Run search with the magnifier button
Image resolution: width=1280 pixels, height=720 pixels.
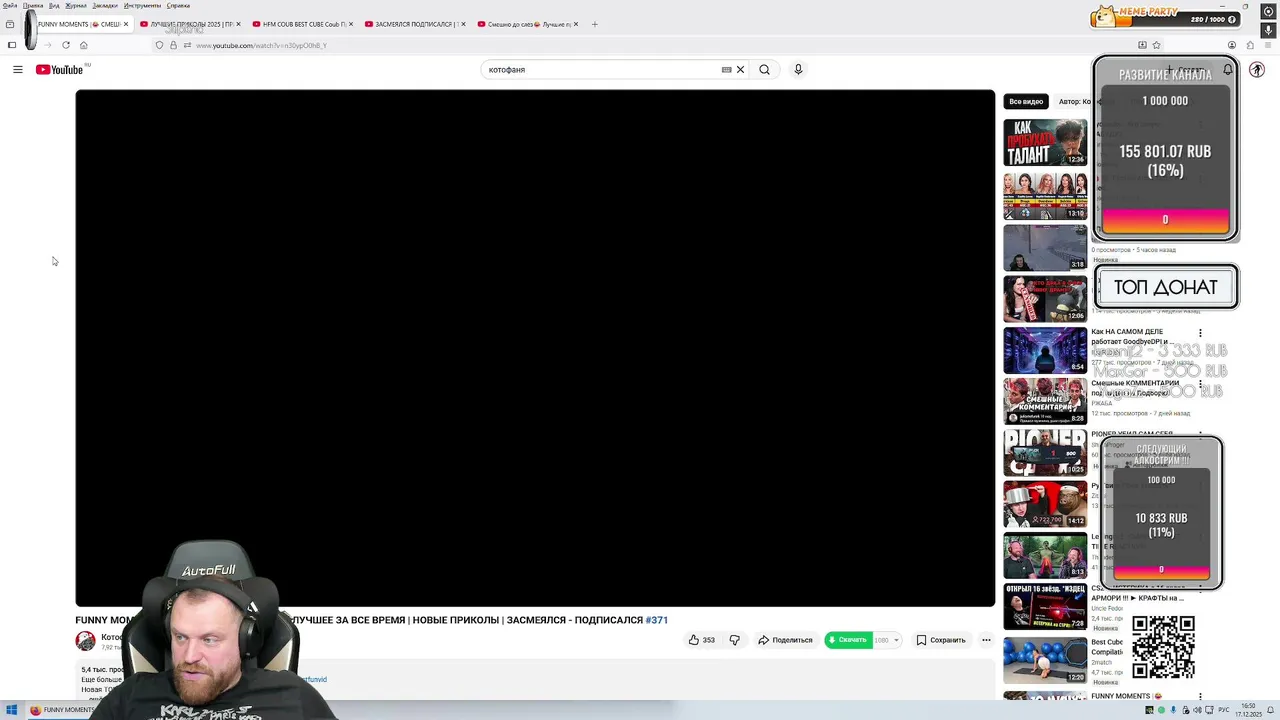764,69
